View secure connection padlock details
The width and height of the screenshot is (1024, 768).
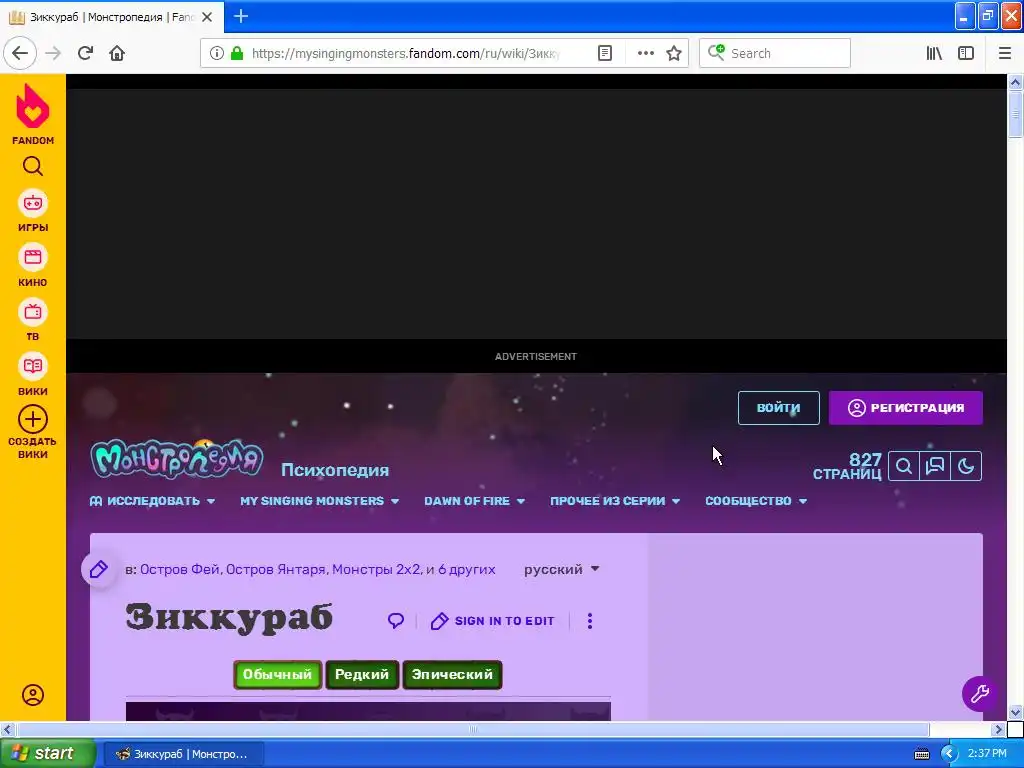tap(237, 53)
